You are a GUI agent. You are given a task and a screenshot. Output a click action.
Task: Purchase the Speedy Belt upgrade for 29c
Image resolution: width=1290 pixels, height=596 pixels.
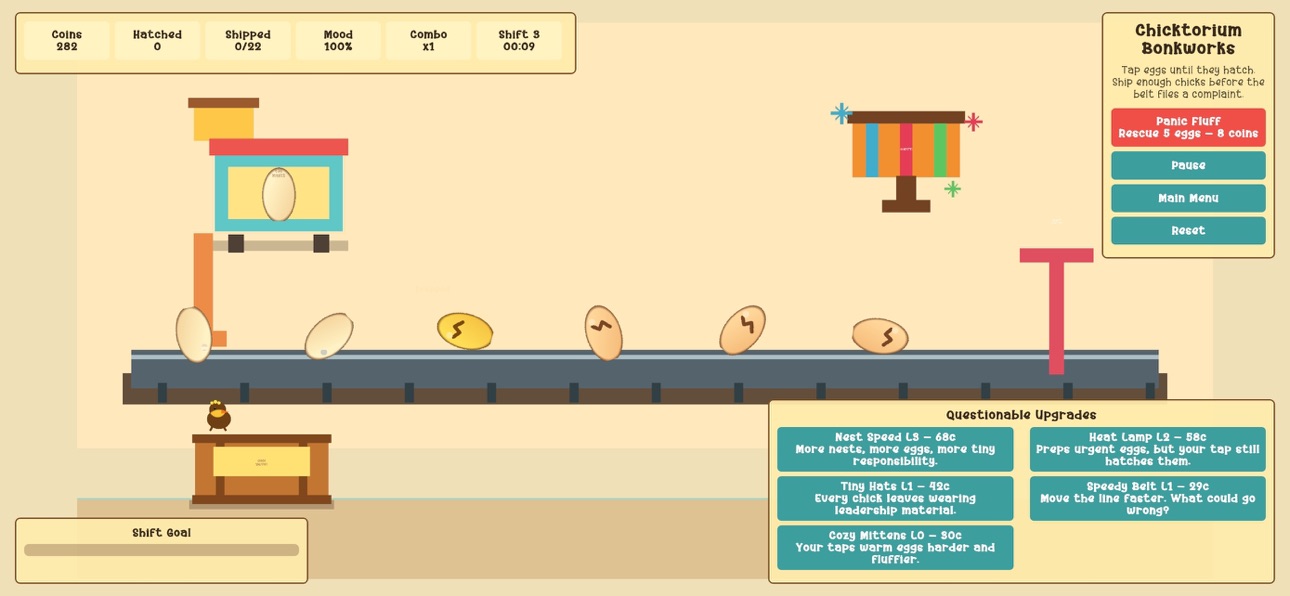tap(1148, 498)
